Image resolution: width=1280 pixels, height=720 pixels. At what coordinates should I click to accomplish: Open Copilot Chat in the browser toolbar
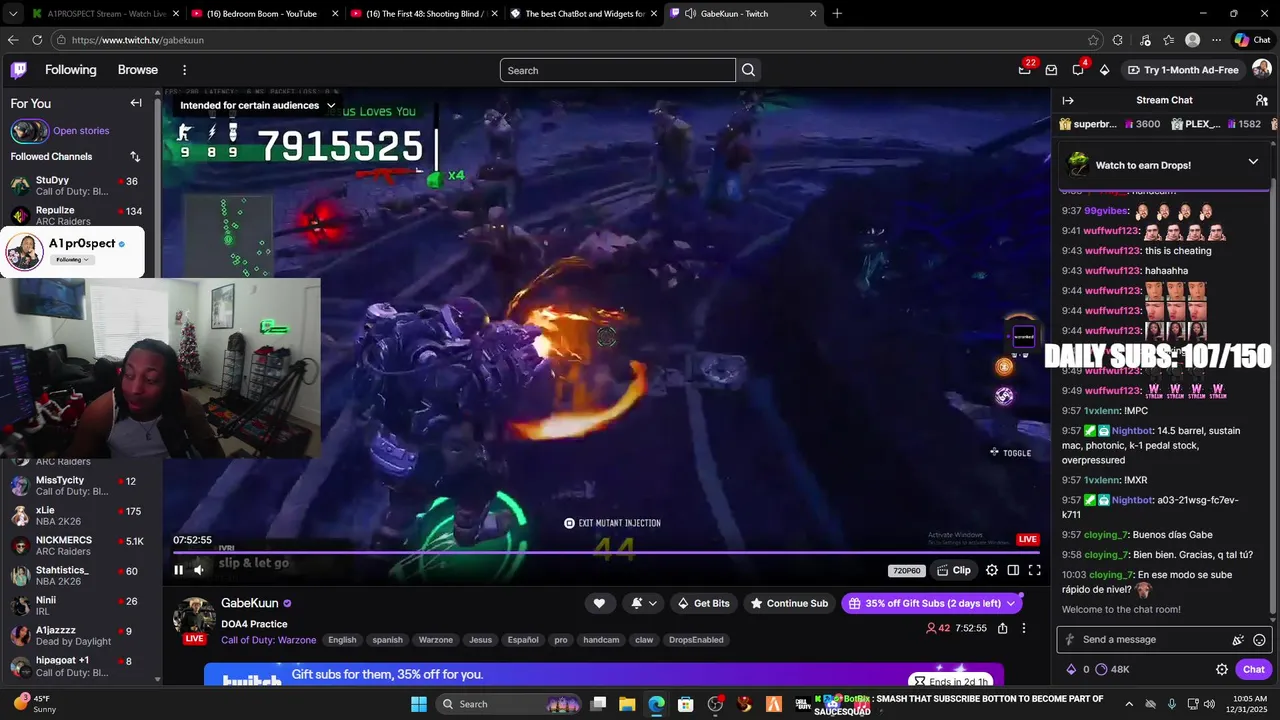pos(1253,40)
